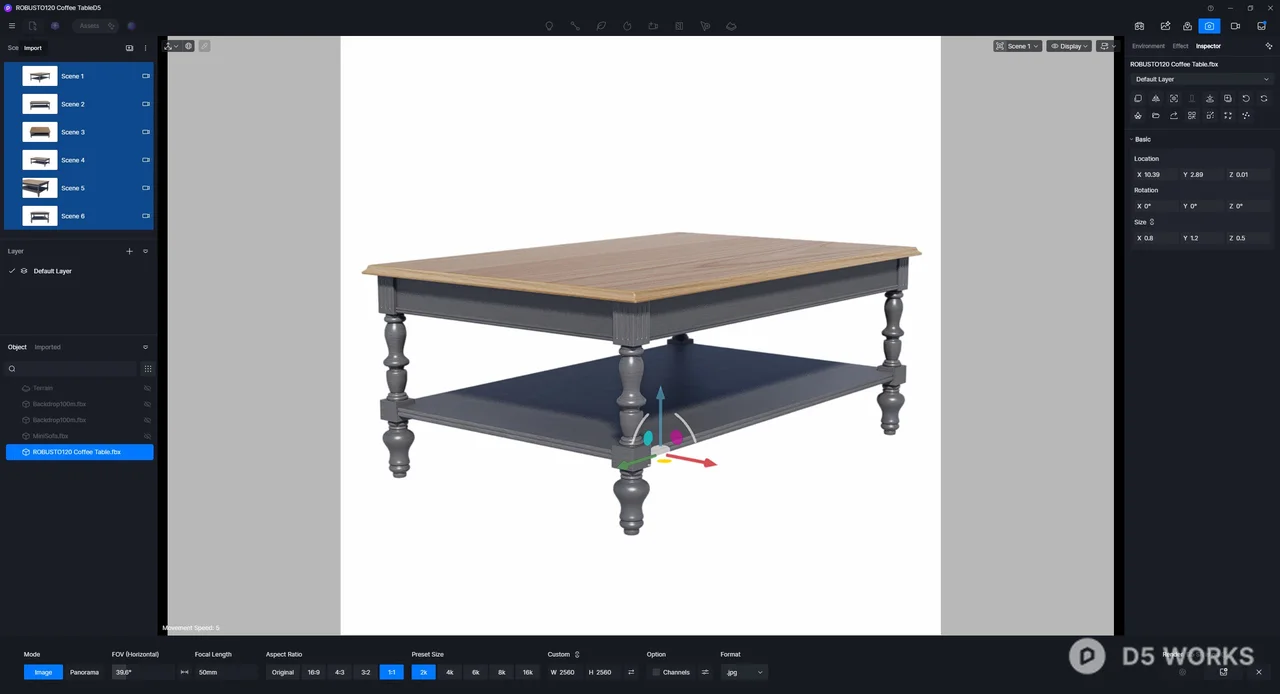This screenshot has width=1280, height=694.
Task: Open the viewport layout dropdown
Action: pyautogui.click(x=1106, y=46)
